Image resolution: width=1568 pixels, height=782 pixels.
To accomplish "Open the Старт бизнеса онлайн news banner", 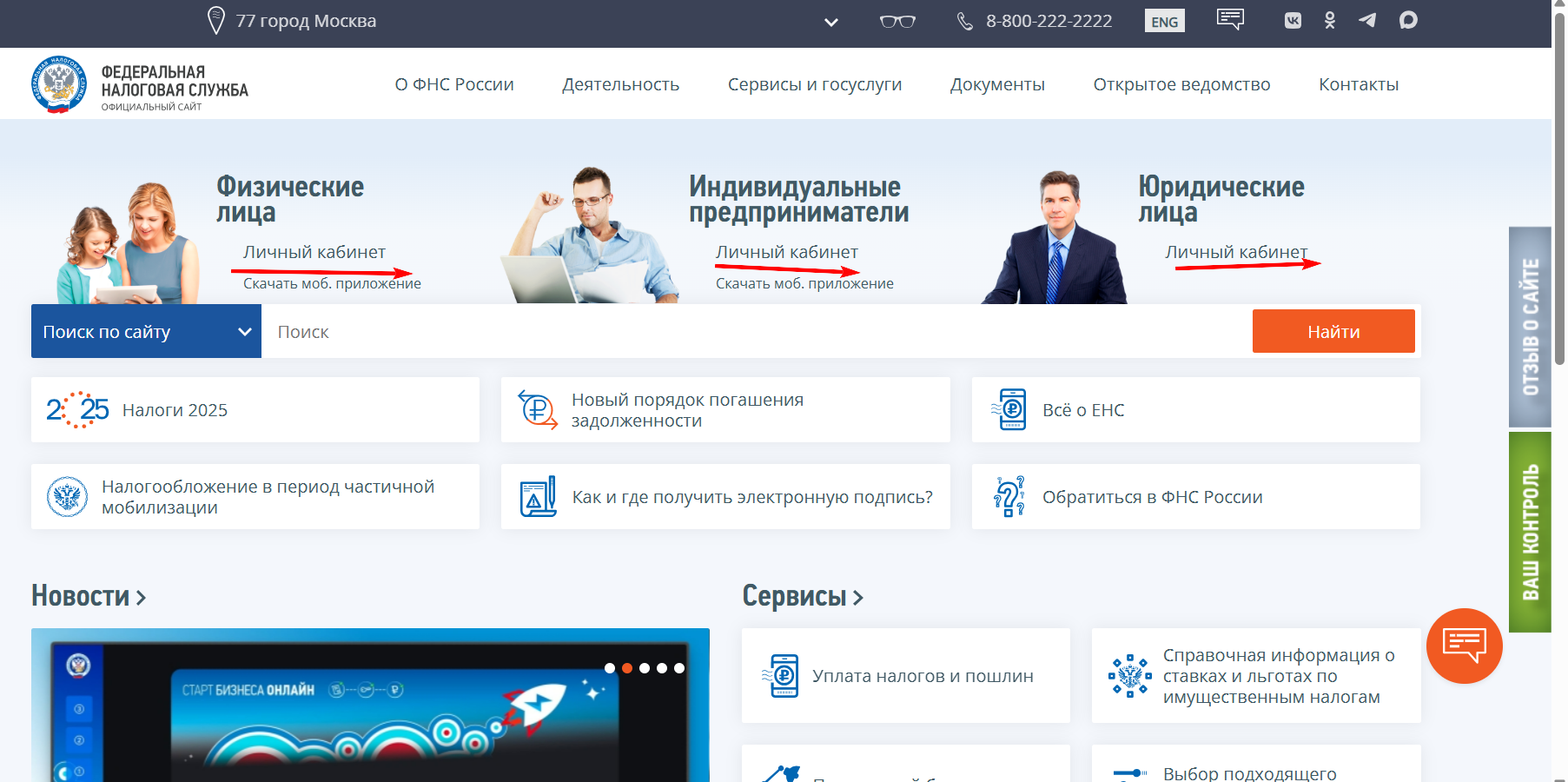I will coord(370,705).
